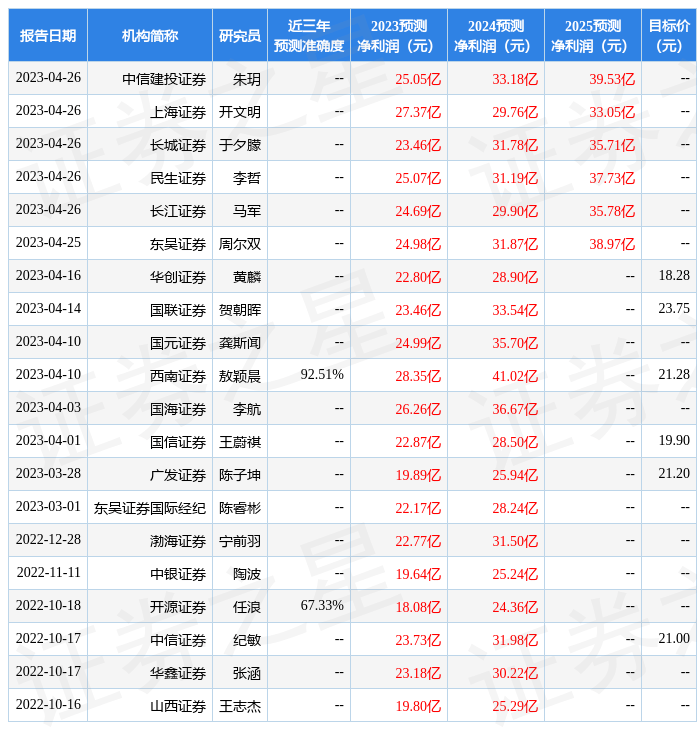Click the 机构简称 column header

click(150, 35)
